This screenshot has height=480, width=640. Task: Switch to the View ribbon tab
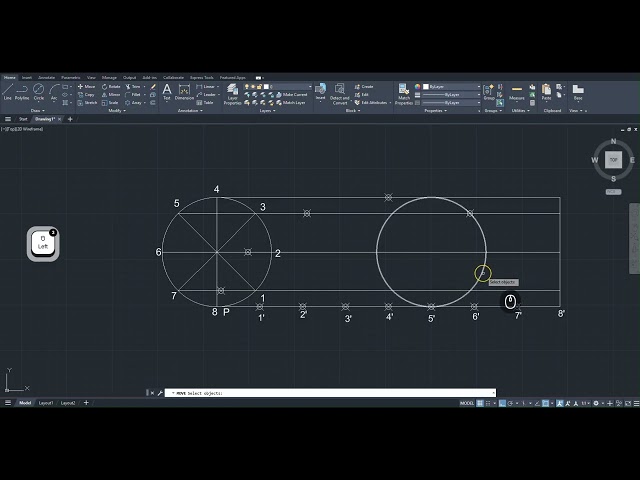click(x=91, y=78)
